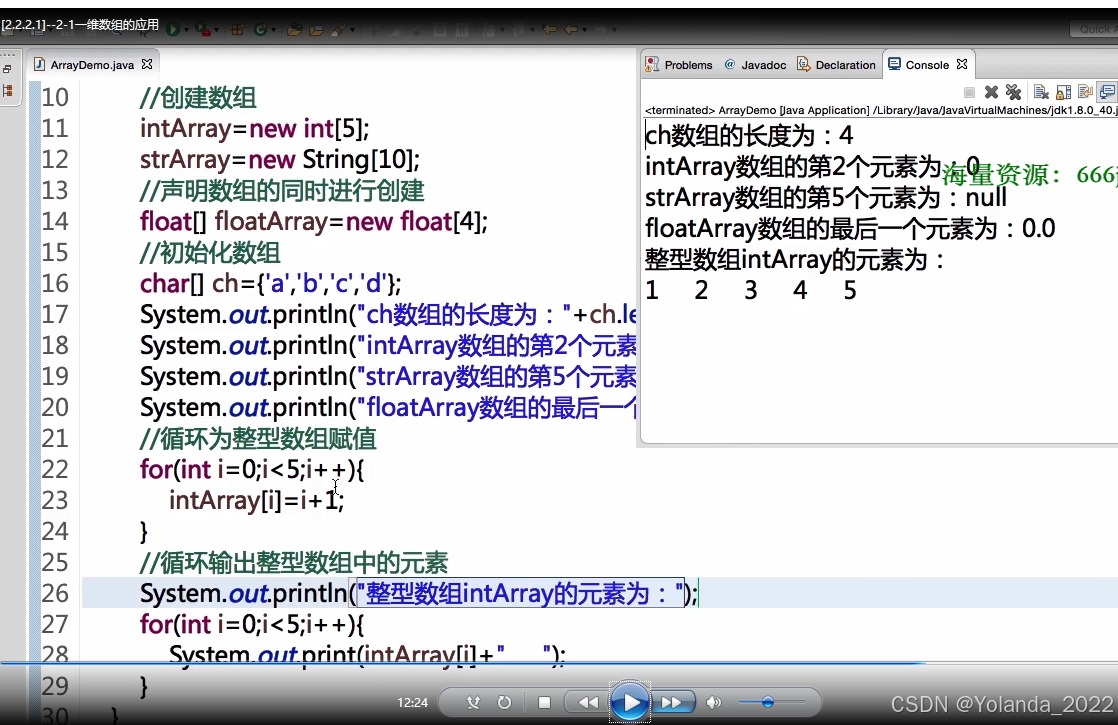Click the code line 'strArray=new String[10];'

coord(280,160)
